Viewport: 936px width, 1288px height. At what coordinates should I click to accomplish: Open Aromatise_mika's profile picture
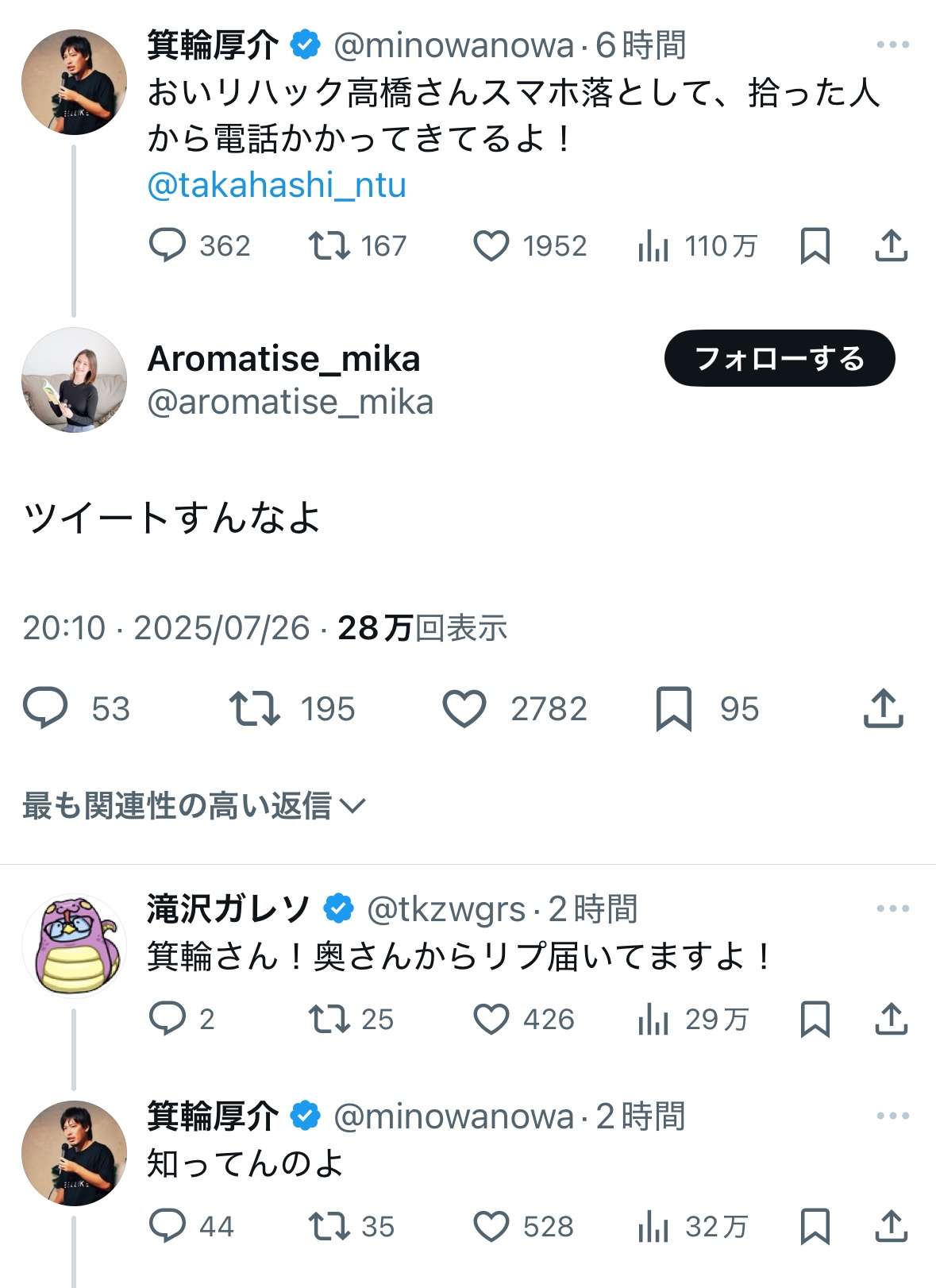pos(74,380)
